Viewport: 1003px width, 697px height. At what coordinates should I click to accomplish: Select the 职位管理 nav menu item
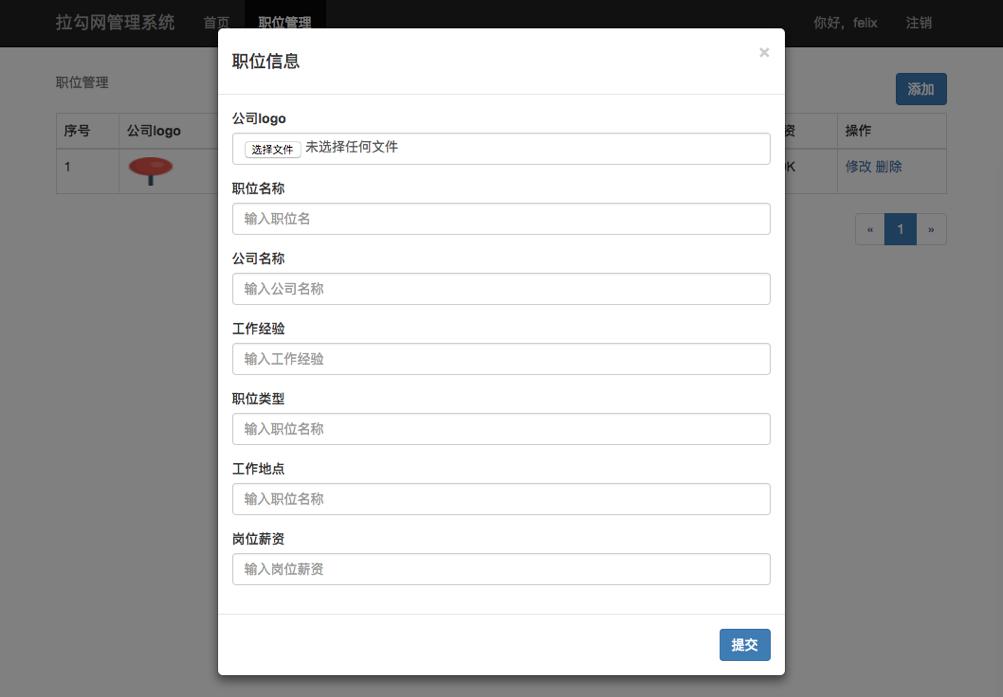tap(285, 23)
